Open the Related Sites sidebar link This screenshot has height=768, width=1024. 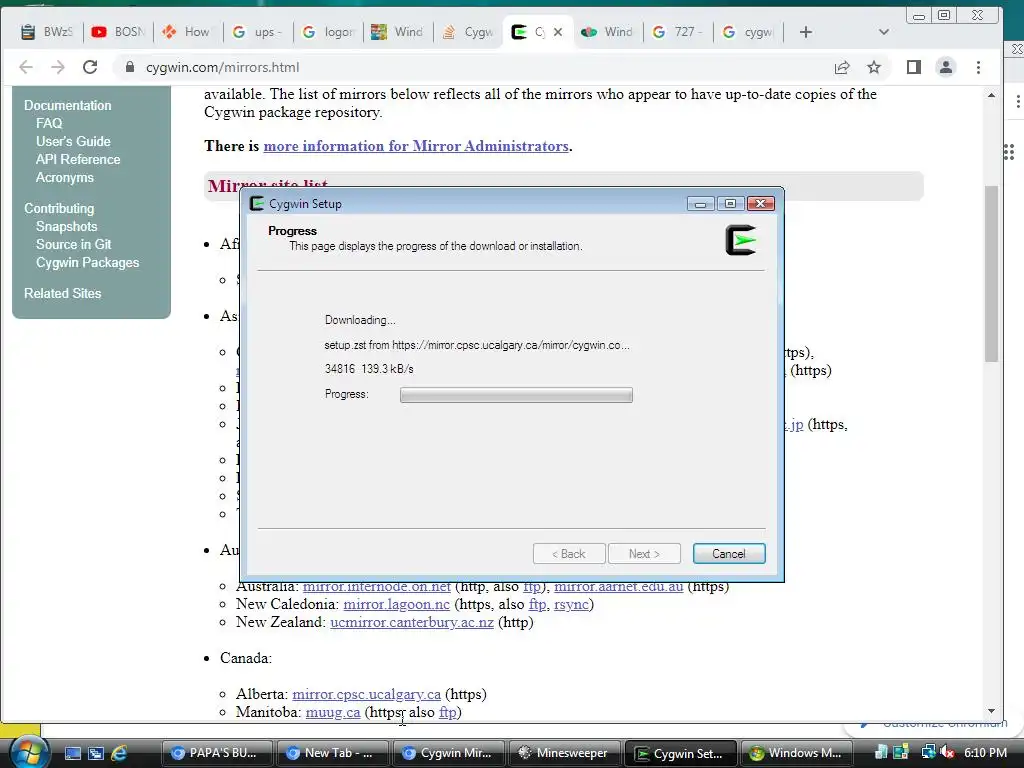click(x=63, y=293)
